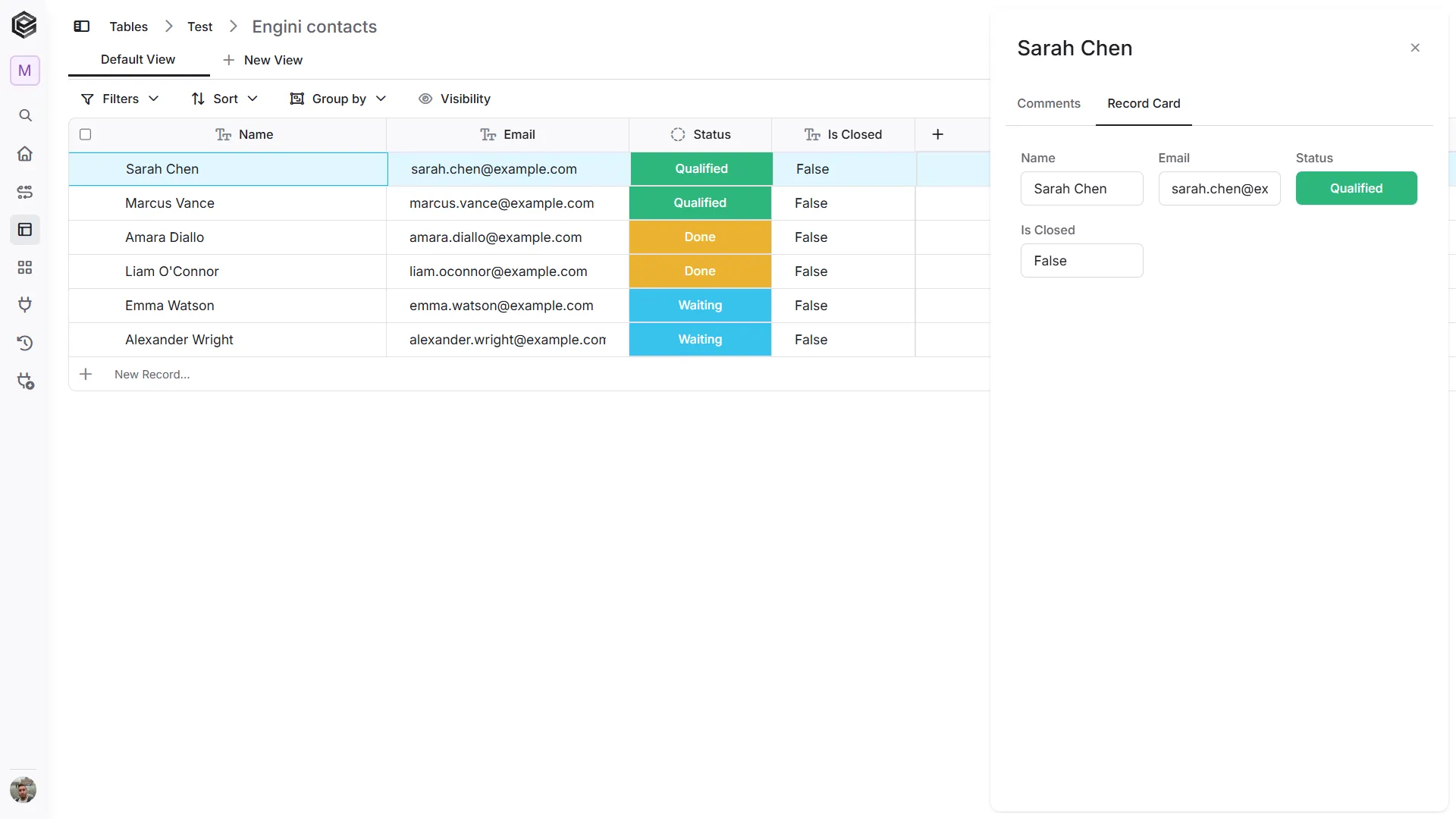Create a New View tab
The width and height of the screenshot is (1456, 819).
[262, 60]
